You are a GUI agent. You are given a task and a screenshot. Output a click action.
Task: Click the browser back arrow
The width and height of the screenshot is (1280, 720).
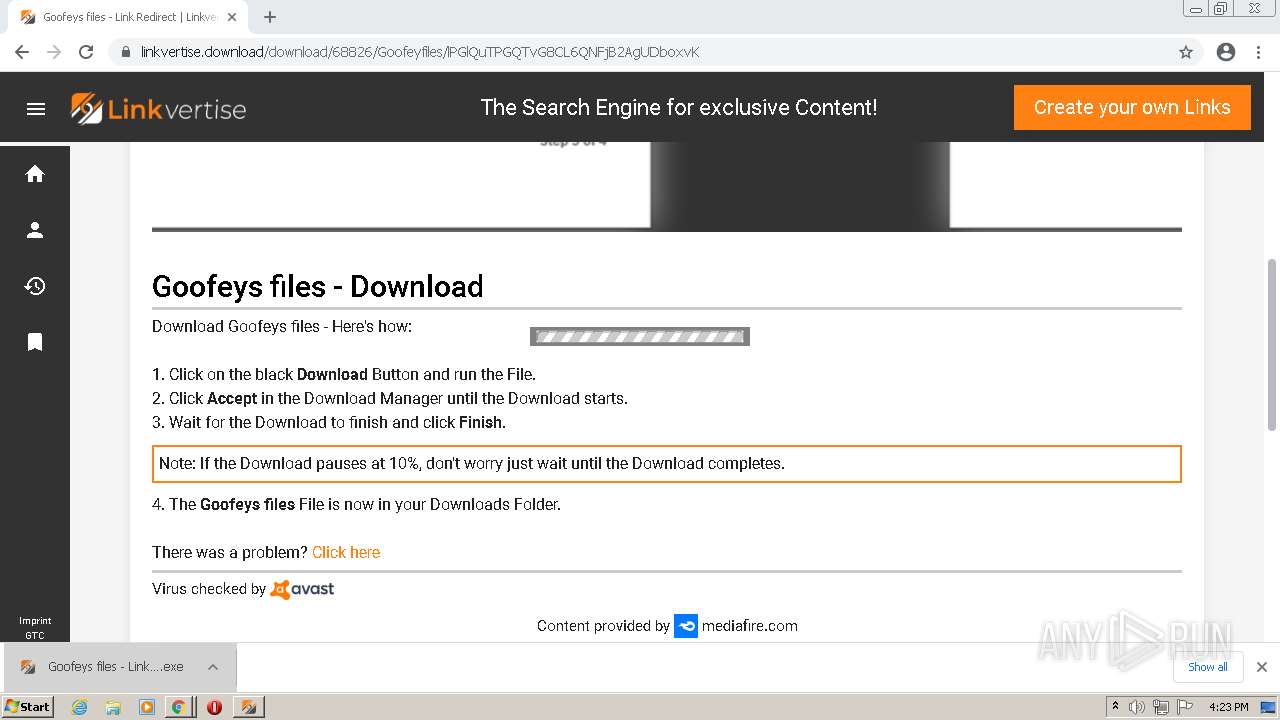(x=22, y=52)
